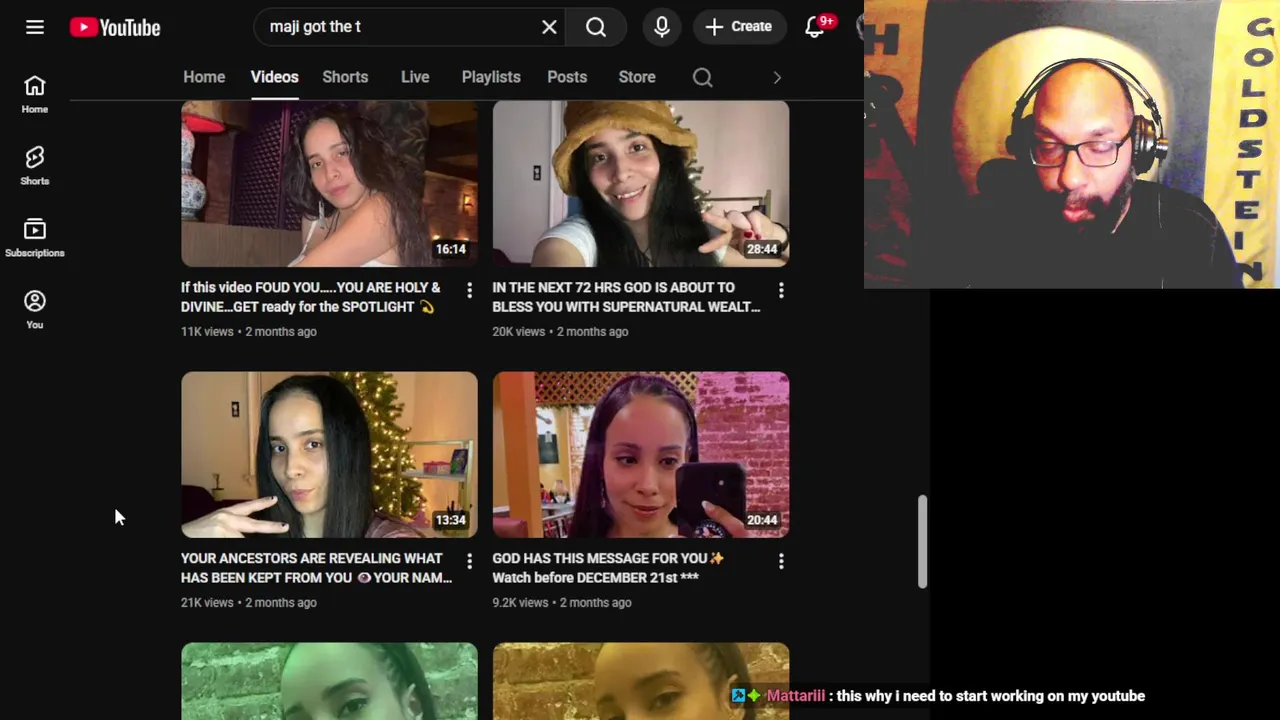Click "9.2K views • 2 months ago" text
The image size is (1280, 720).
562,602
